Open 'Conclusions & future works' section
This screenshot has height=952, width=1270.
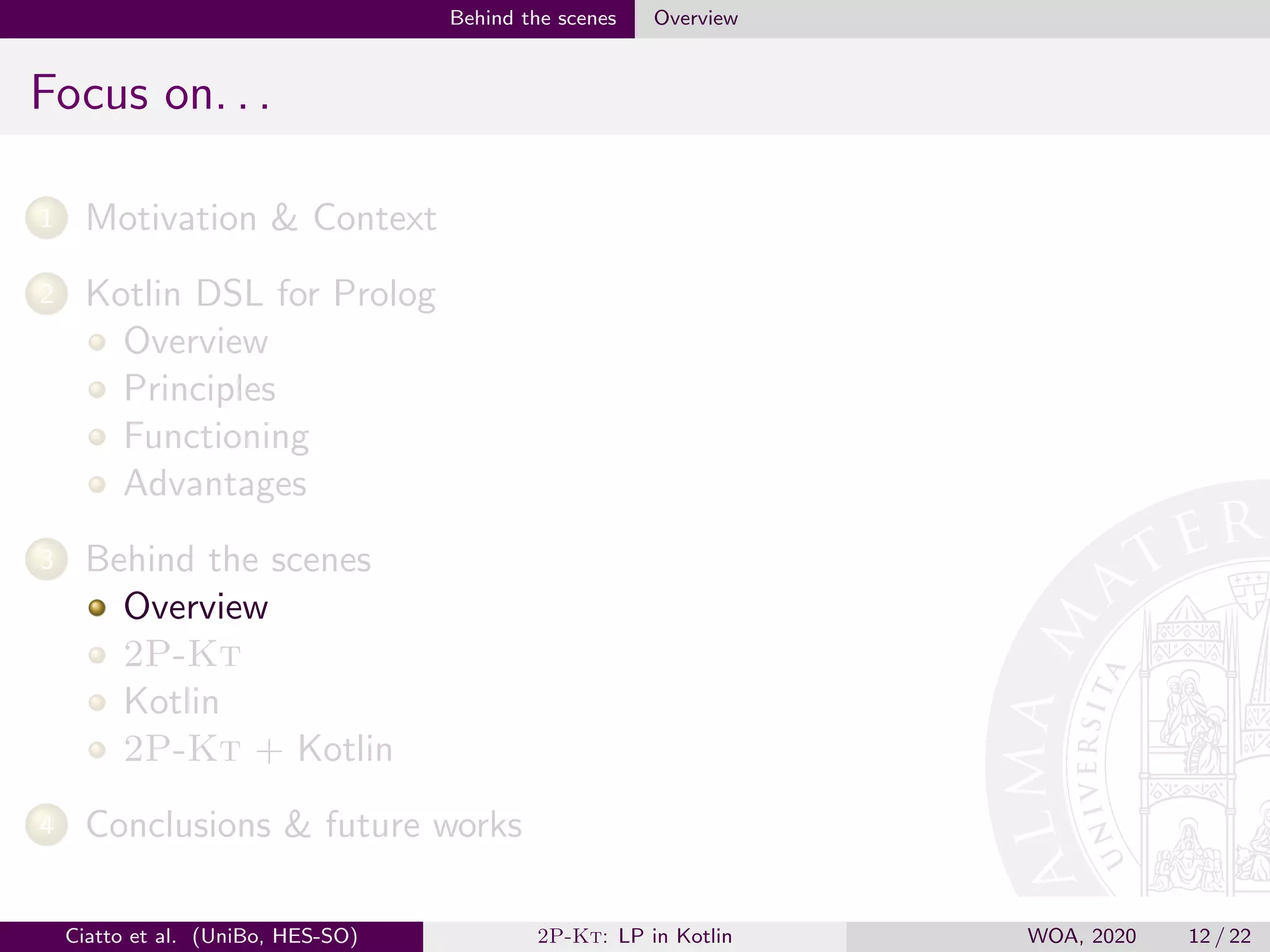tap(304, 825)
